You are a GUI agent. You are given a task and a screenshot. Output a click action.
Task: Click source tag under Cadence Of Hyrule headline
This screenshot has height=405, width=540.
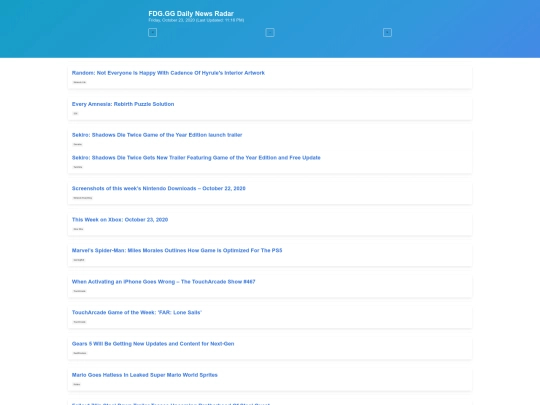[x=80, y=82]
